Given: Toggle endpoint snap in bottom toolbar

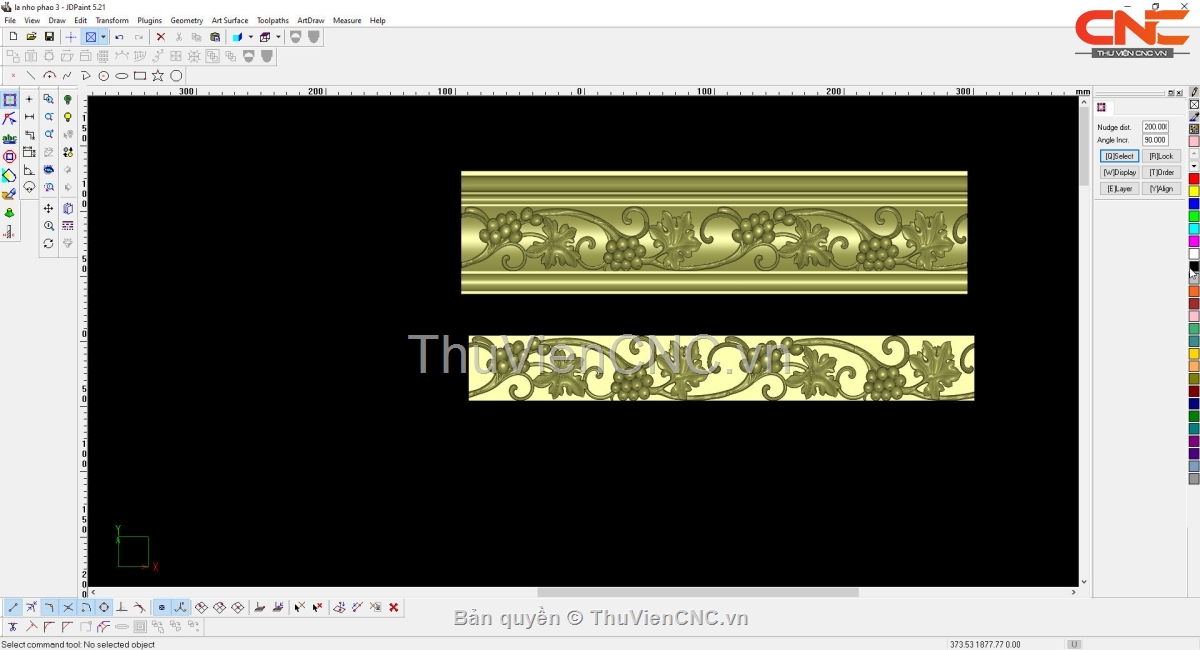Looking at the screenshot, I should click(x=13, y=607).
